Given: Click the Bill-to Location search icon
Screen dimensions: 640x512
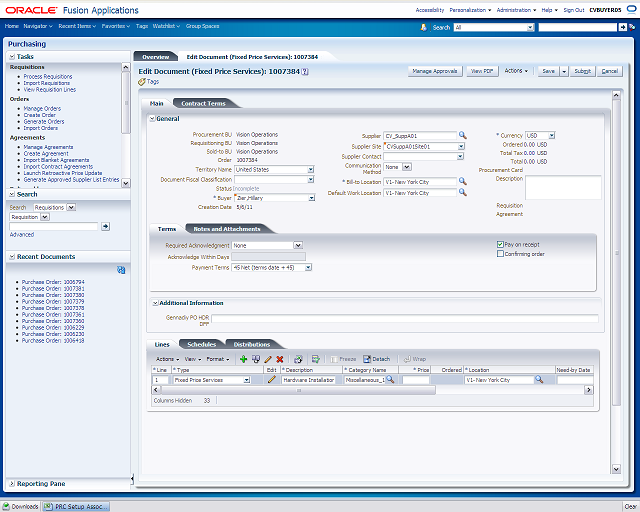Looking at the screenshot, I should pyautogui.click(x=462, y=181).
